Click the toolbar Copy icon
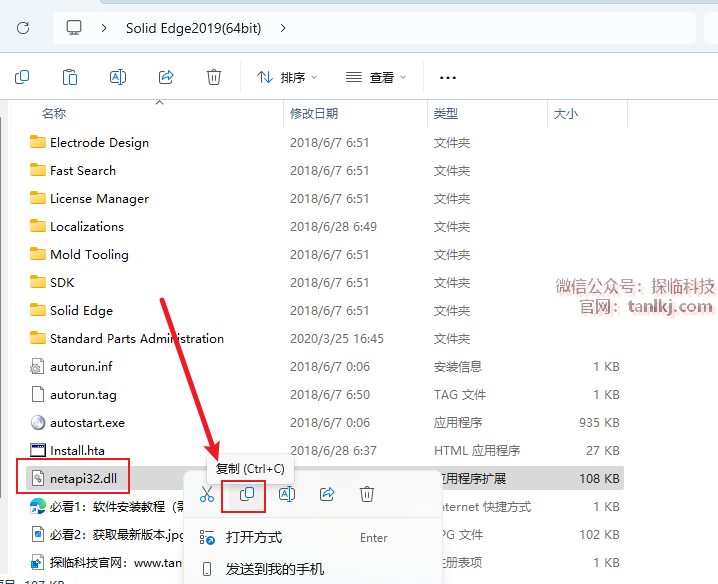The image size is (718, 584). click(x=22, y=77)
